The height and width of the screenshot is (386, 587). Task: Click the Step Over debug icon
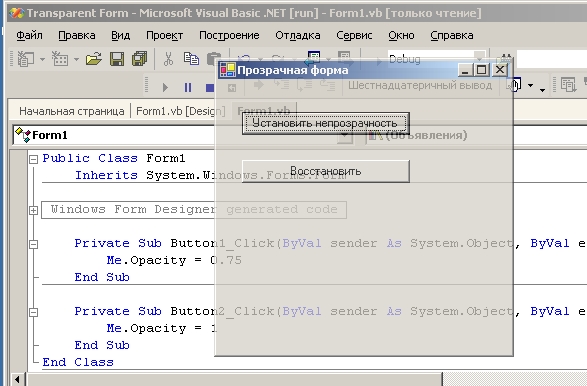(304, 85)
